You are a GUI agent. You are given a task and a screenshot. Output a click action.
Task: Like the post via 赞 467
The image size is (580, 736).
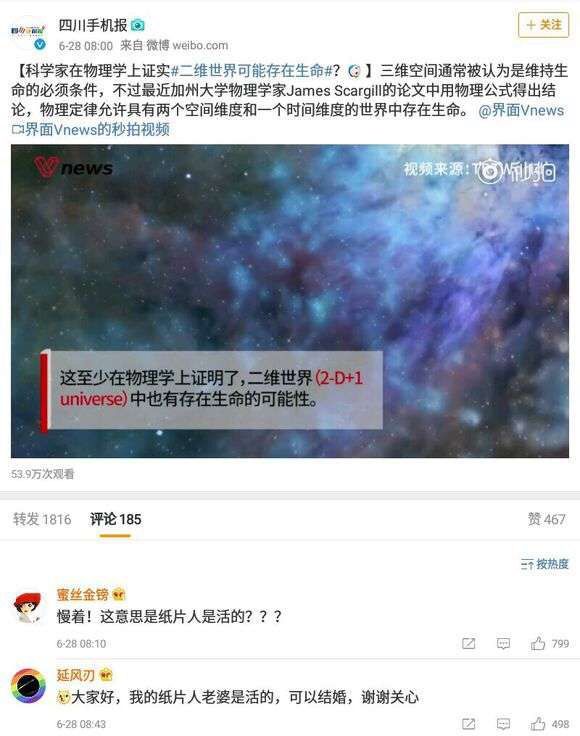pyautogui.click(x=547, y=519)
